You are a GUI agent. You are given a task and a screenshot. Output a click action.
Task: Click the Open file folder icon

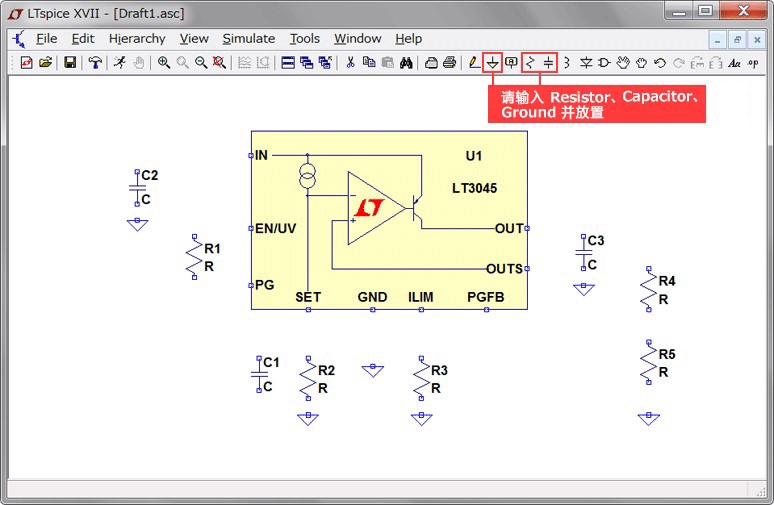[x=45, y=62]
